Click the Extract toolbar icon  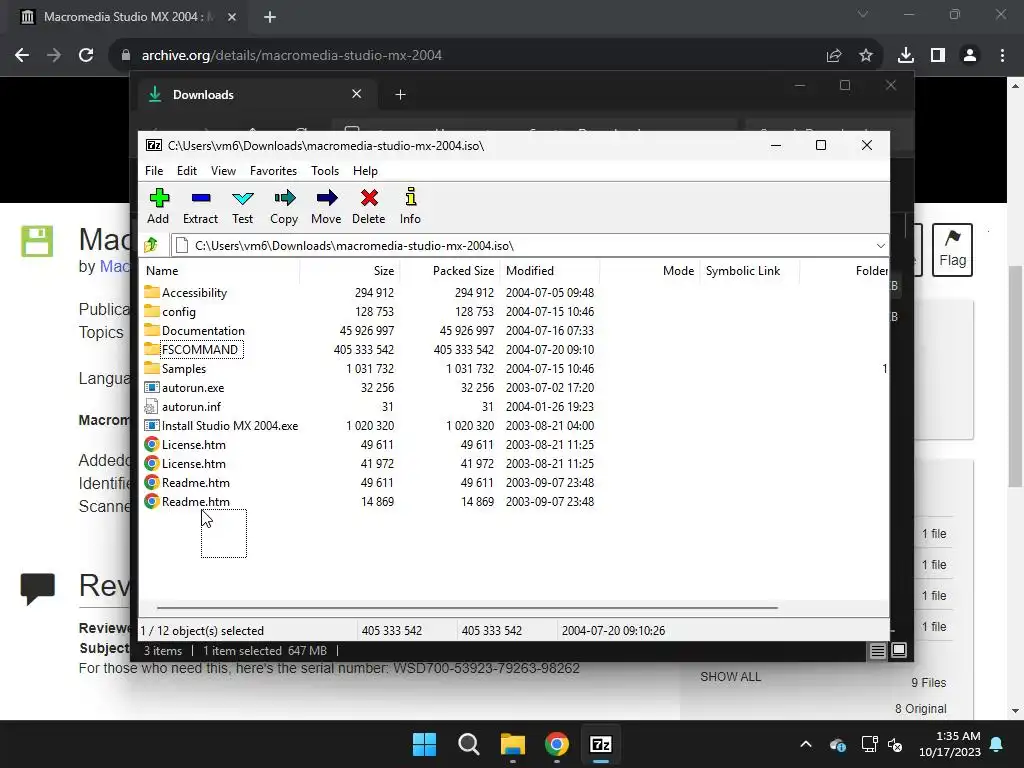(x=200, y=198)
